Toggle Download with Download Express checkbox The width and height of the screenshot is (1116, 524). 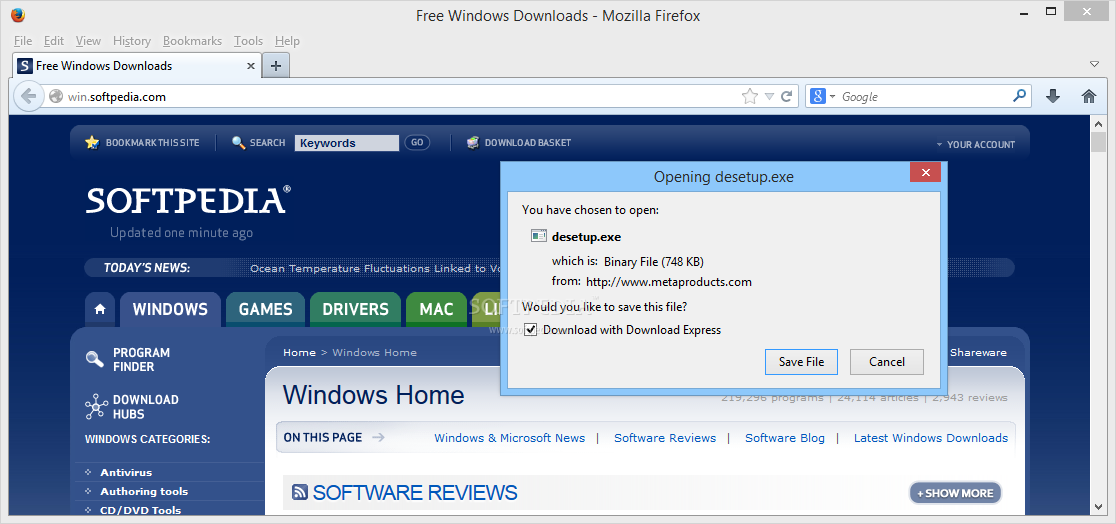coord(530,330)
